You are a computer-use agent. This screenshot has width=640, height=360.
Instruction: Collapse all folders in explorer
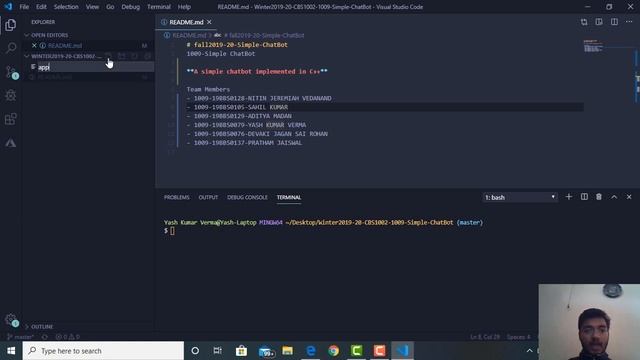147,56
